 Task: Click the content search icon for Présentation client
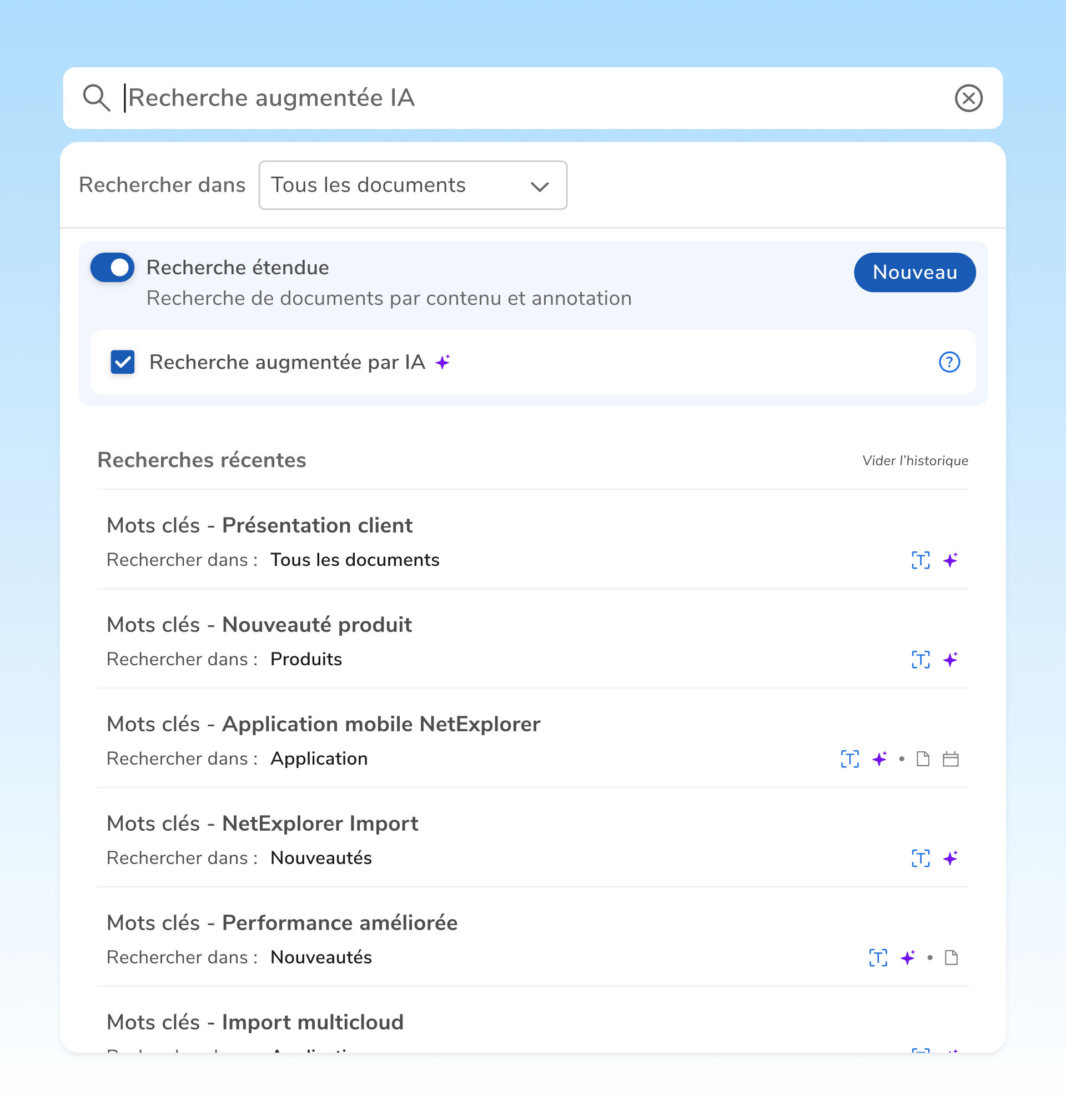point(921,560)
